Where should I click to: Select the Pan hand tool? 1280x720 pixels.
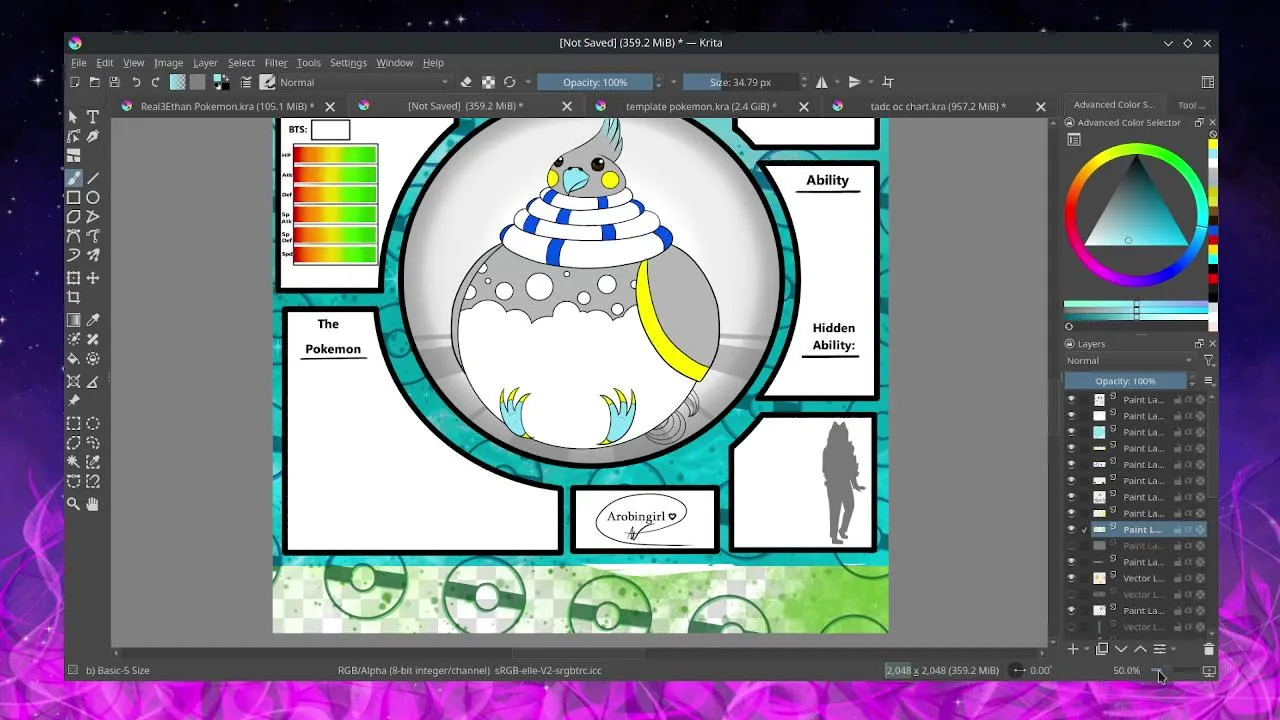click(x=93, y=504)
